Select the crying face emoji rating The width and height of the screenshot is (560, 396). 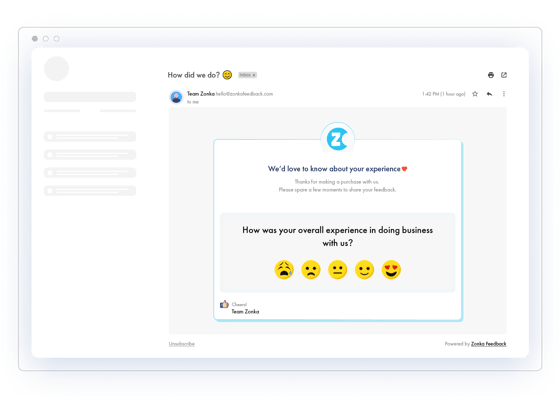(x=284, y=270)
